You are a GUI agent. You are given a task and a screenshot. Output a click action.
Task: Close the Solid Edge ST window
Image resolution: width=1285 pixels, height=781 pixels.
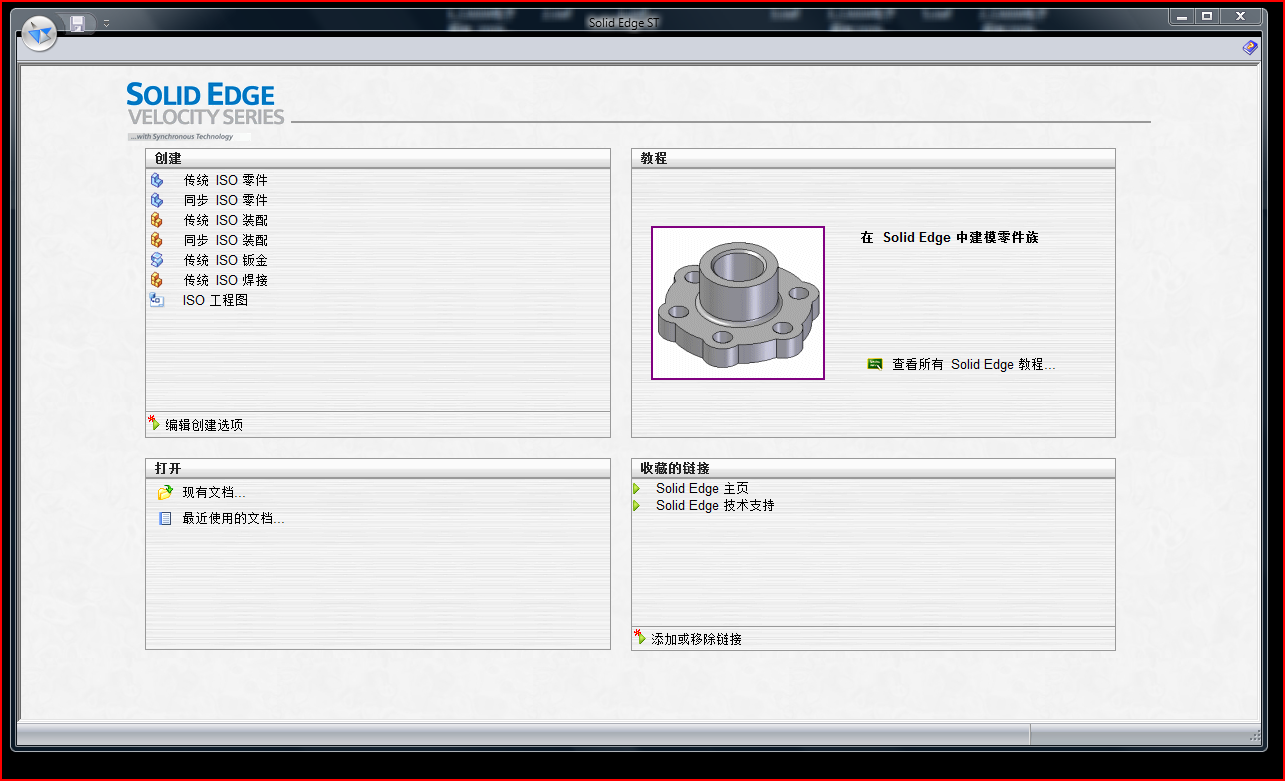point(1241,16)
